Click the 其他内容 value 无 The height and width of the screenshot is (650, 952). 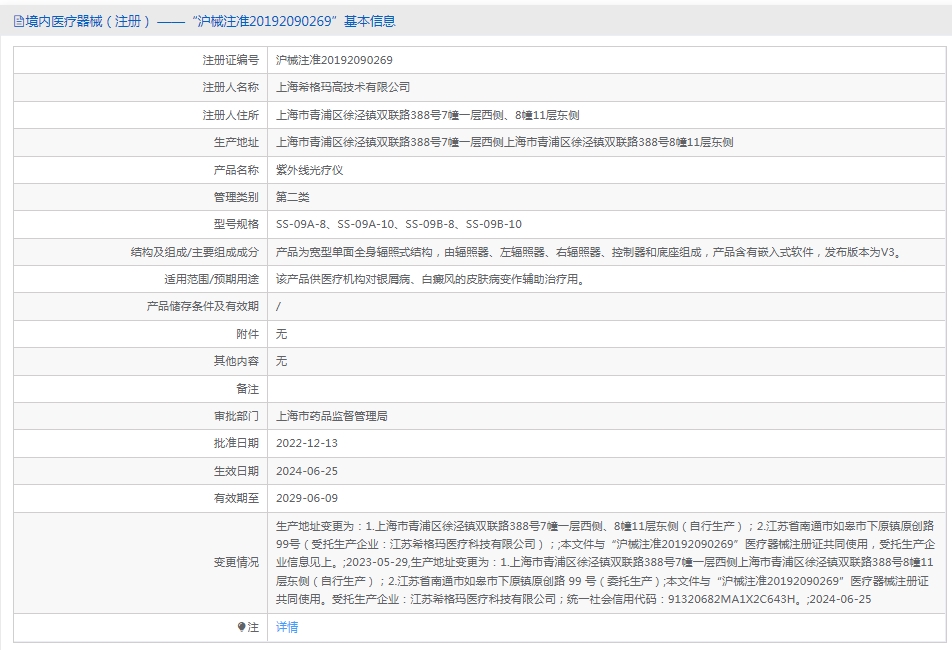pos(281,361)
